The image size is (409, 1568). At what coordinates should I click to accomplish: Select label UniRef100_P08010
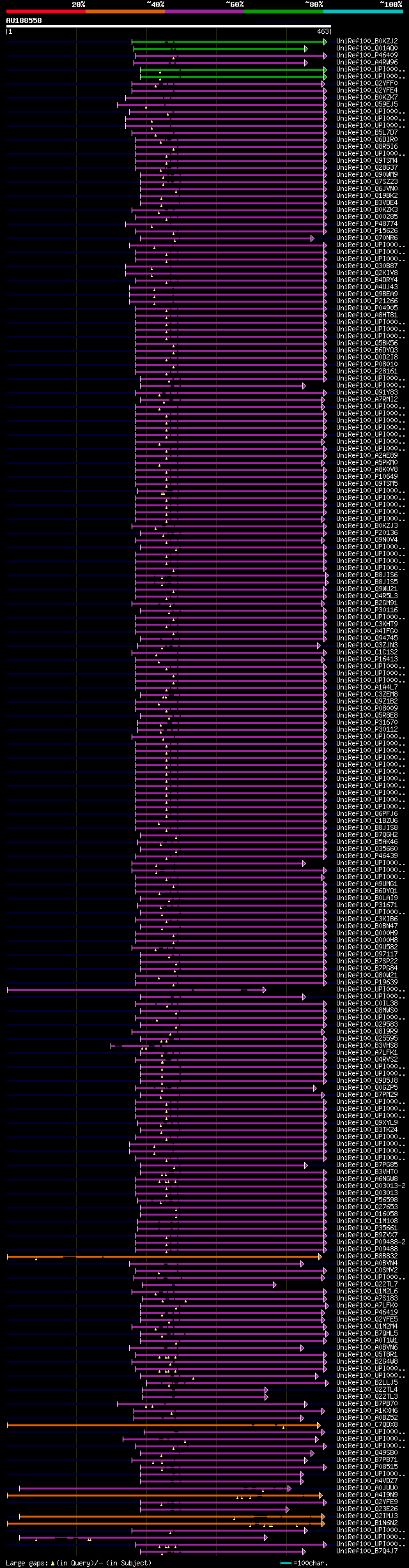(x=367, y=364)
